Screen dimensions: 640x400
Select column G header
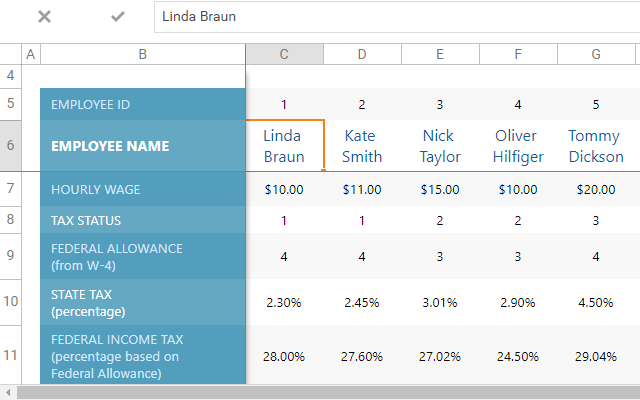(x=596, y=54)
